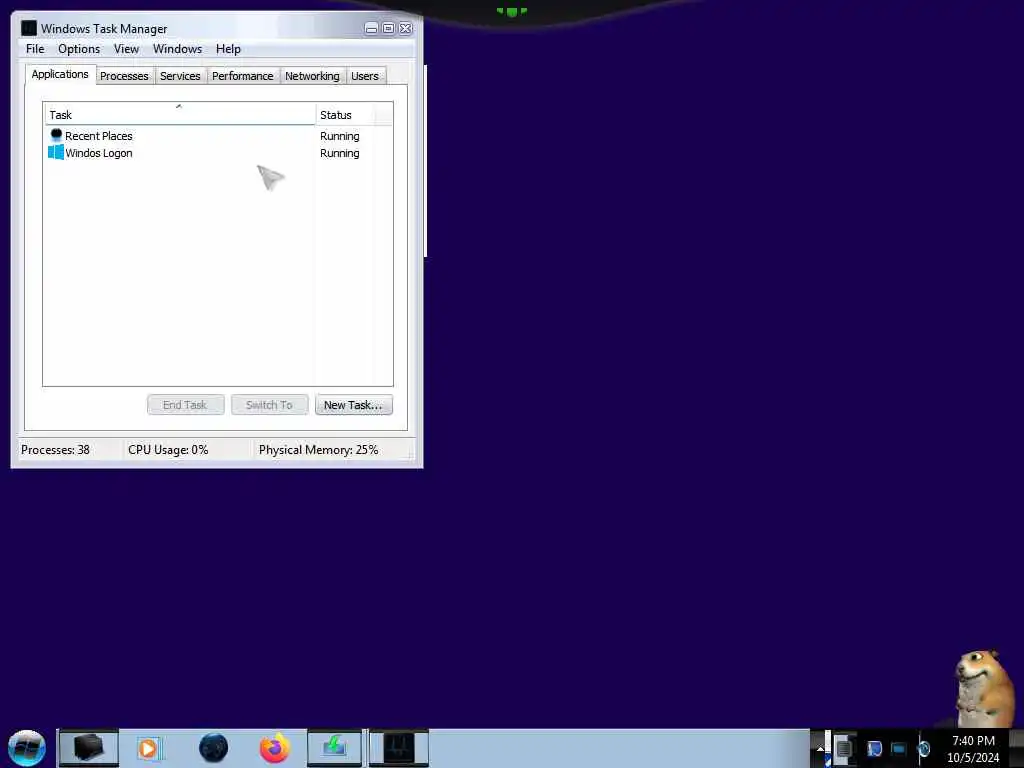Image resolution: width=1024 pixels, height=768 pixels.
Task: Switch to the Performance tab
Action: pyautogui.click(x=243, y=76)
